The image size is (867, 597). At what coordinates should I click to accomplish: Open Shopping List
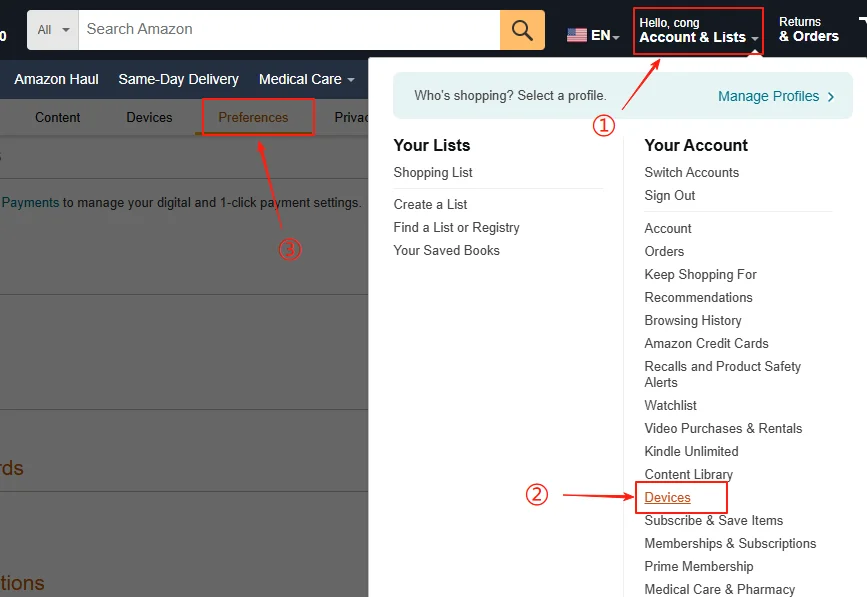tap(433, 172)
